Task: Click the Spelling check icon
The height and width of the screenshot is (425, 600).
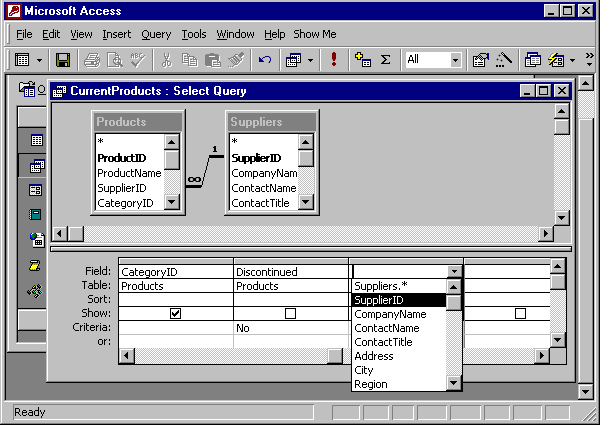Action: point(138,60)
